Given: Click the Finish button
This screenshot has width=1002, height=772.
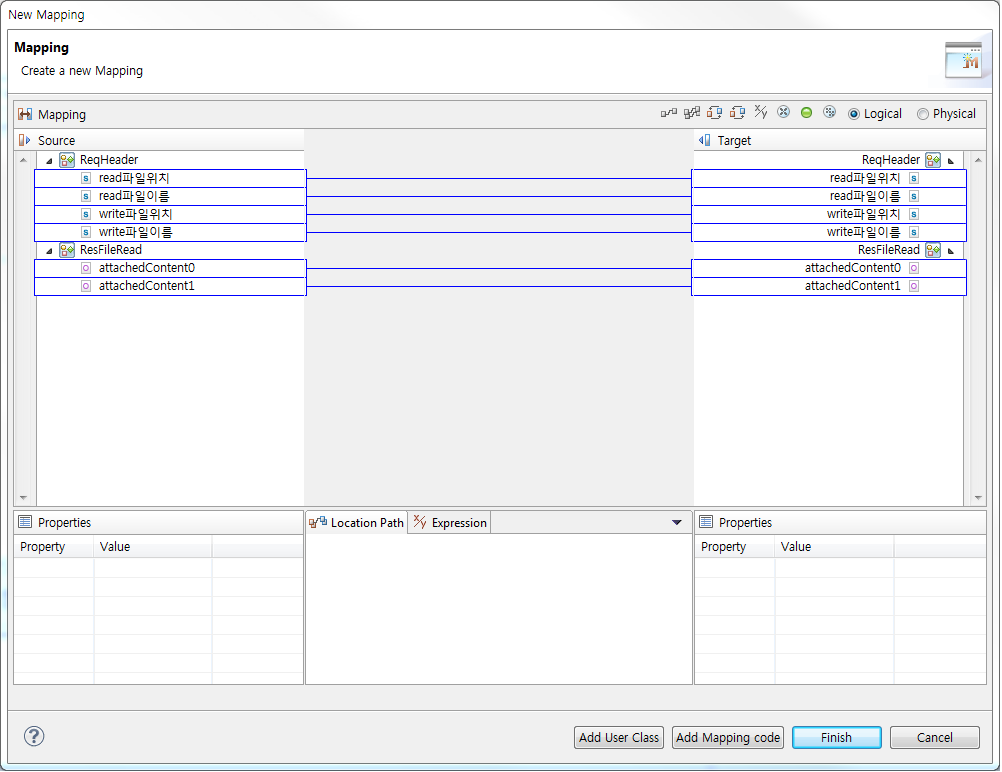Looking at the screenshot, I should click(836, 737).
